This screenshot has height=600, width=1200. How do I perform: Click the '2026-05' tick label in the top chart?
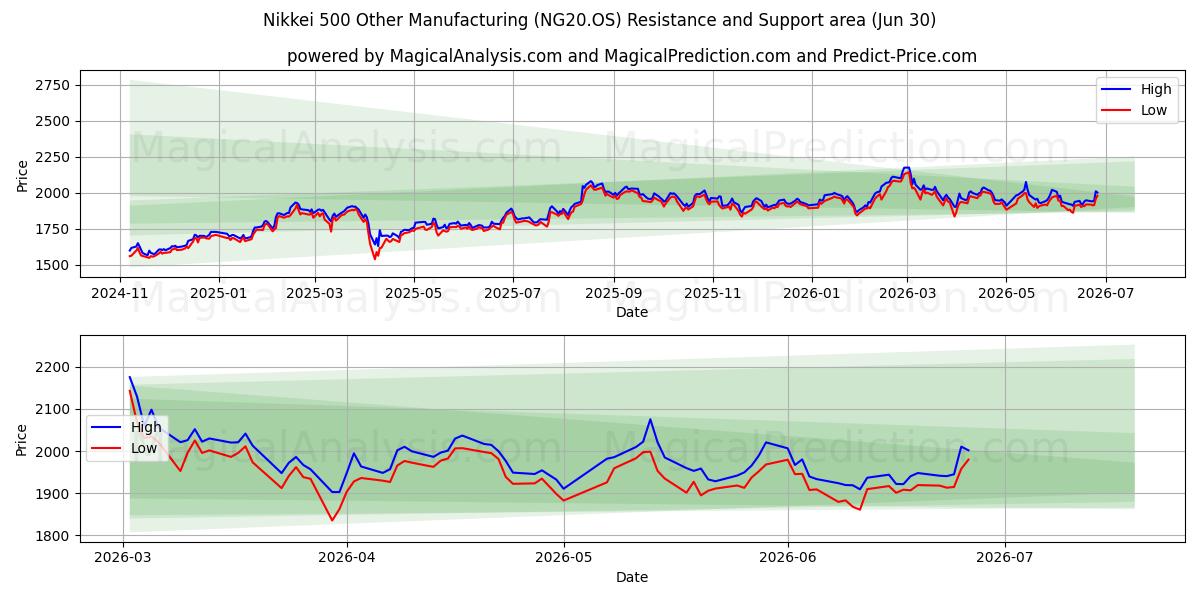point(1005,295)
